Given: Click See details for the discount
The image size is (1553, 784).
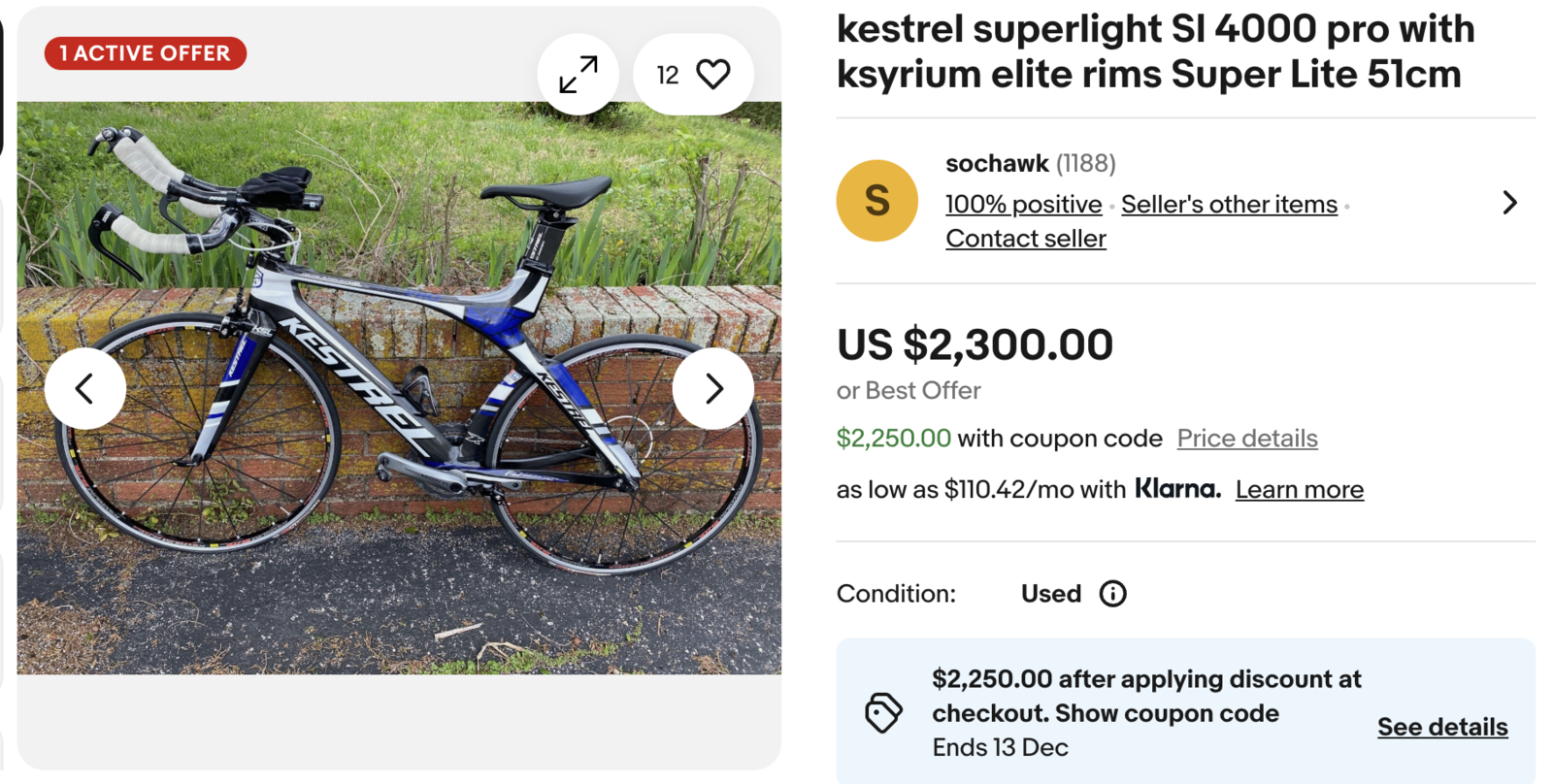Looking at the screenshot, I should (x=1442, y=727).
